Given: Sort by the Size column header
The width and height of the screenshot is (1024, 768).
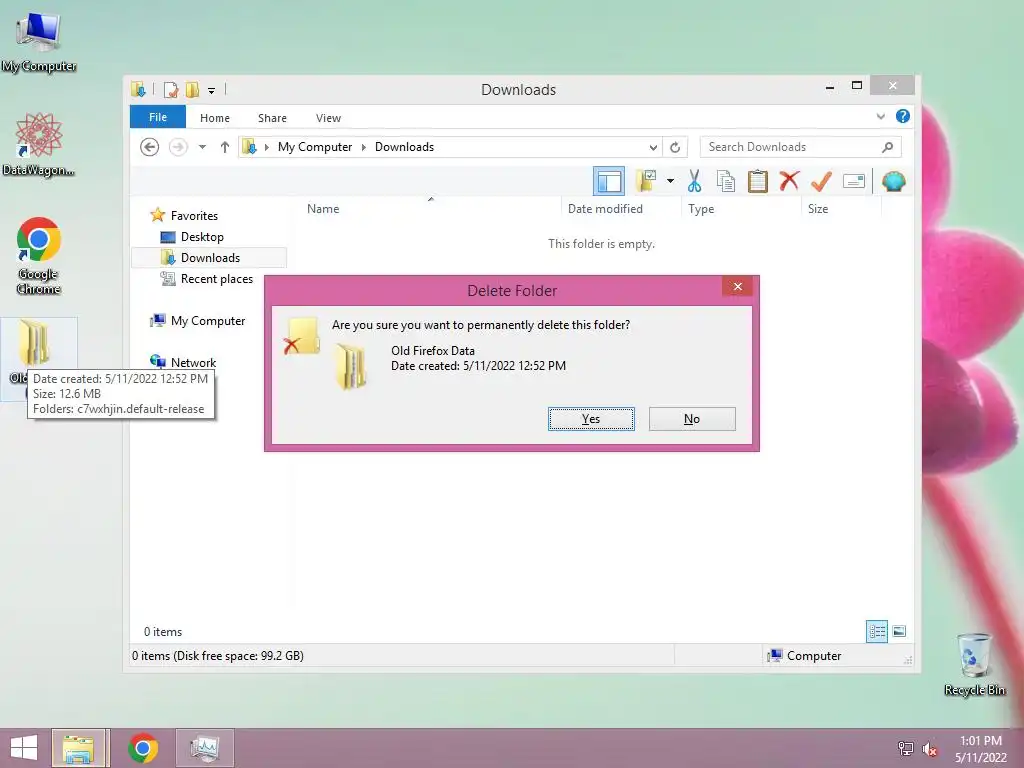Looking at the screenshot, I should [x=818, y=209].
